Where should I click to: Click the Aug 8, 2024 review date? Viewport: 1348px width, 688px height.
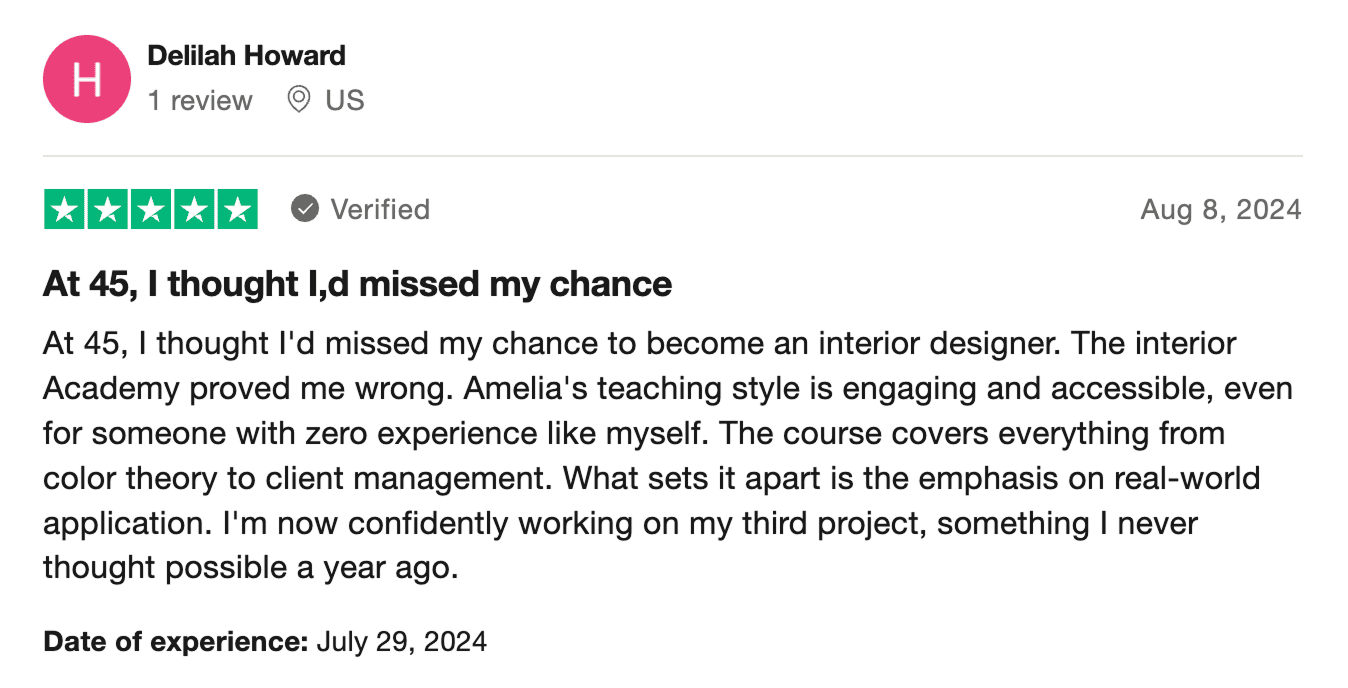tap(1221, 210)
